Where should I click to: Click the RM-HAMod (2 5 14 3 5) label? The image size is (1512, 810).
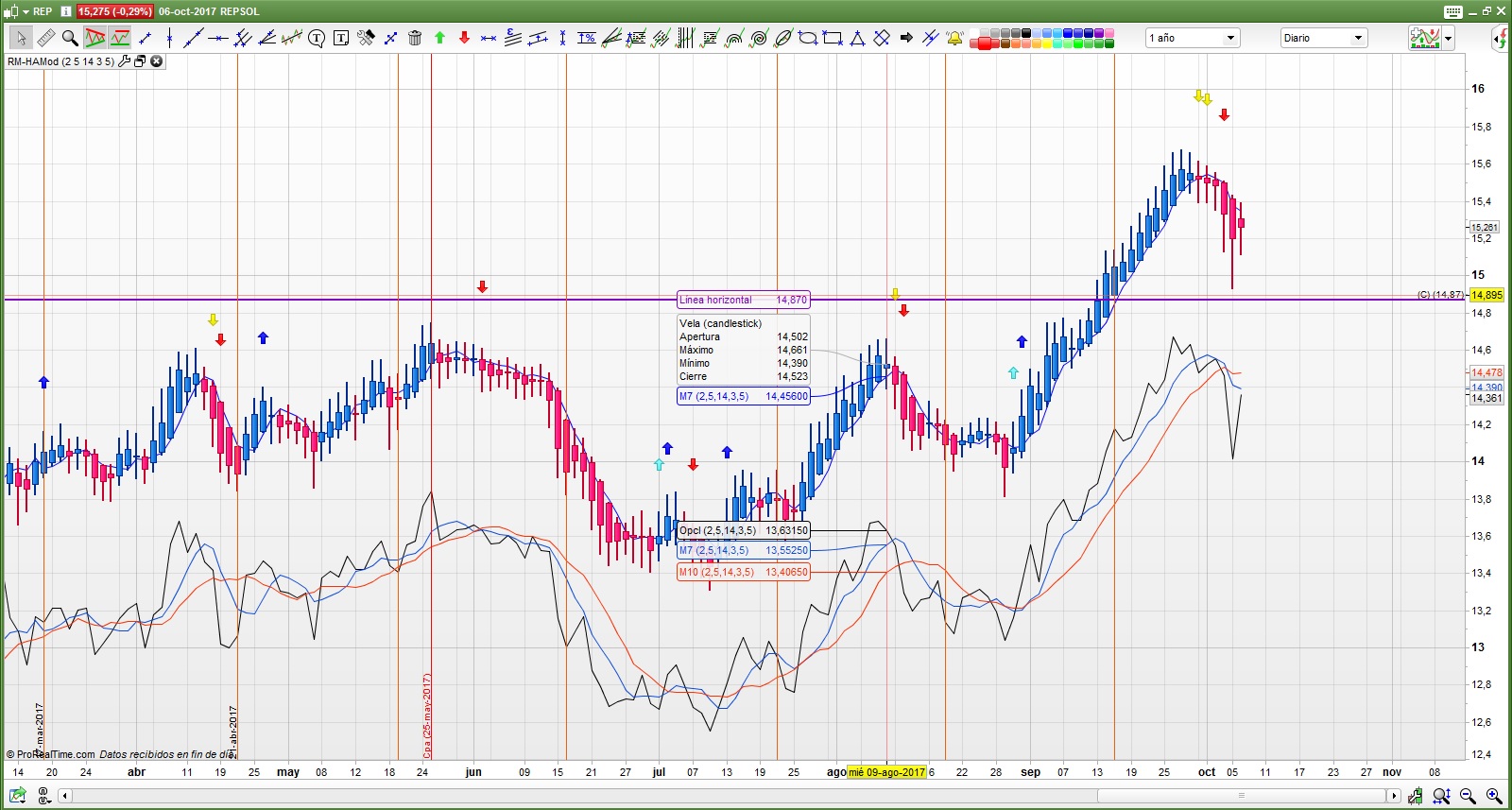pyautogui.click(x=60, y=61)
